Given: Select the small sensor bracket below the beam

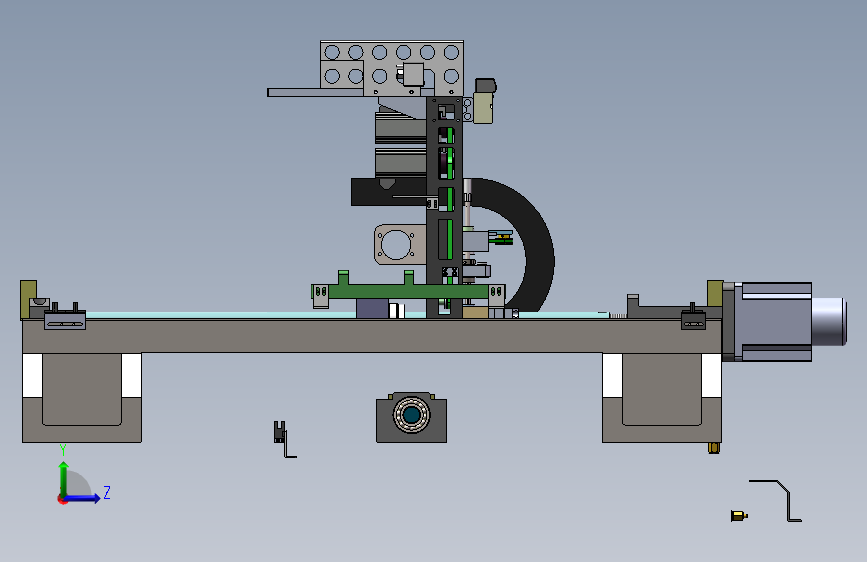Looking at the screenshot, I should coord(284,439).
